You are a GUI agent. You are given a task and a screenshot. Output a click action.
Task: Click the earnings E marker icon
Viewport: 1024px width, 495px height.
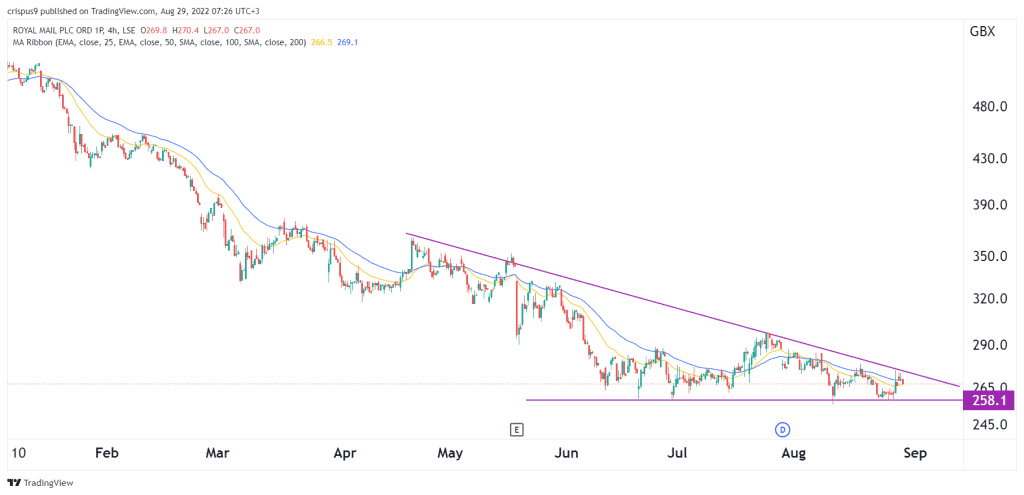pyautogui.click(x=517, y=430)
